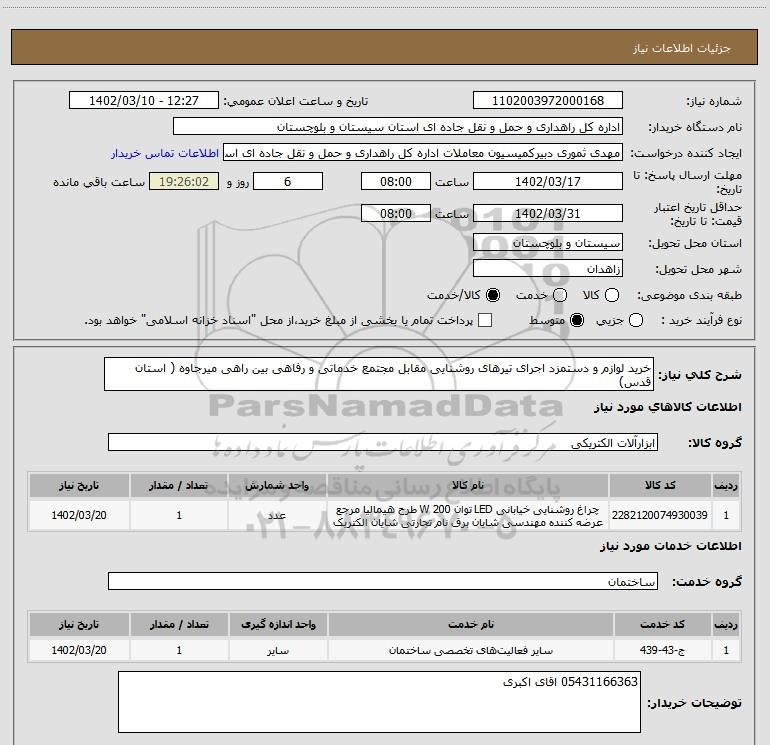Image resolution: width=770 pixels, height=745 pixels.
Task: Choose the جزیی purchase type radio
Action: coord(636,320)
